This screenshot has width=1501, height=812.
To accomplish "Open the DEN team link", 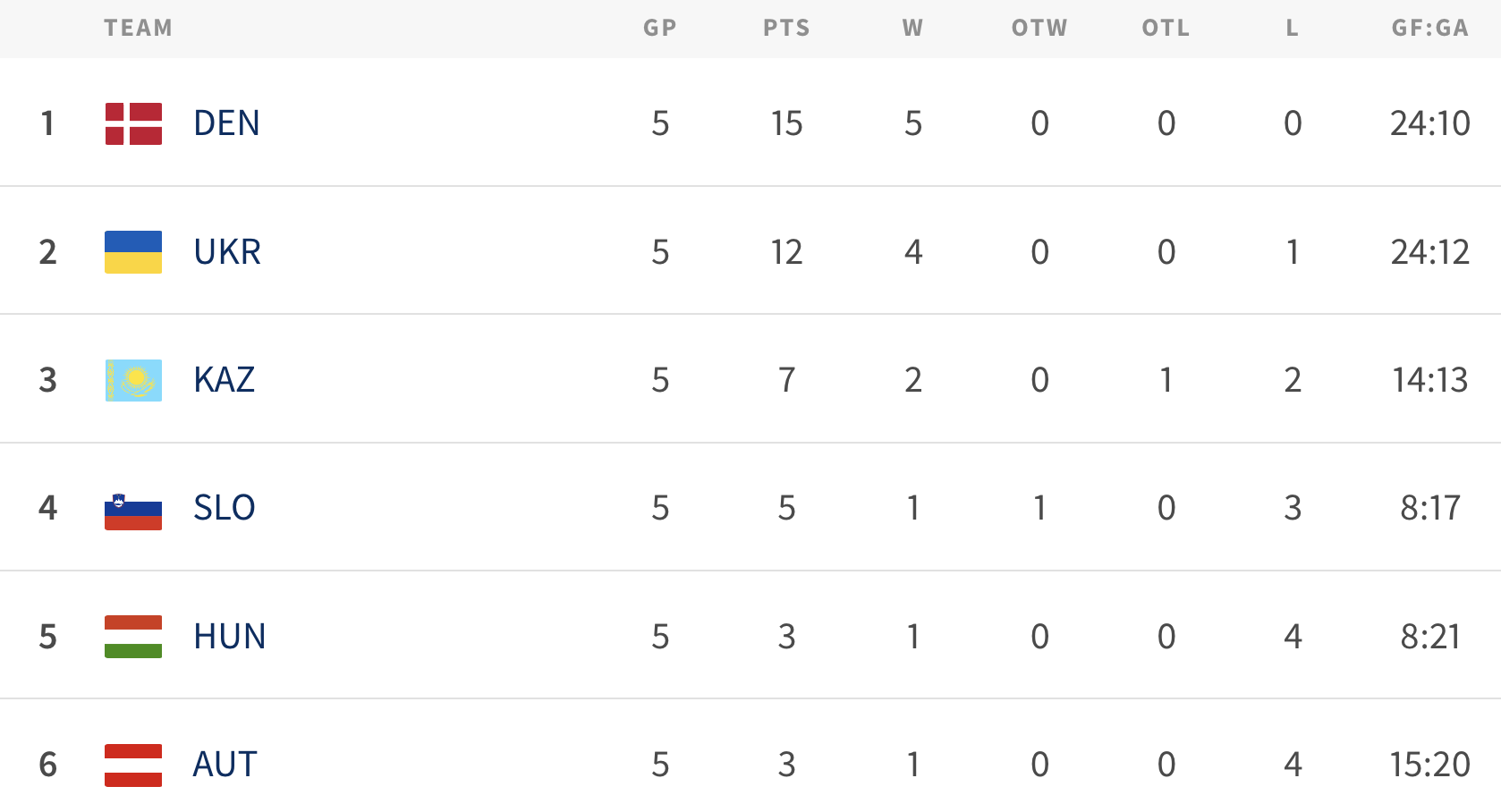I will click(226, 123).
